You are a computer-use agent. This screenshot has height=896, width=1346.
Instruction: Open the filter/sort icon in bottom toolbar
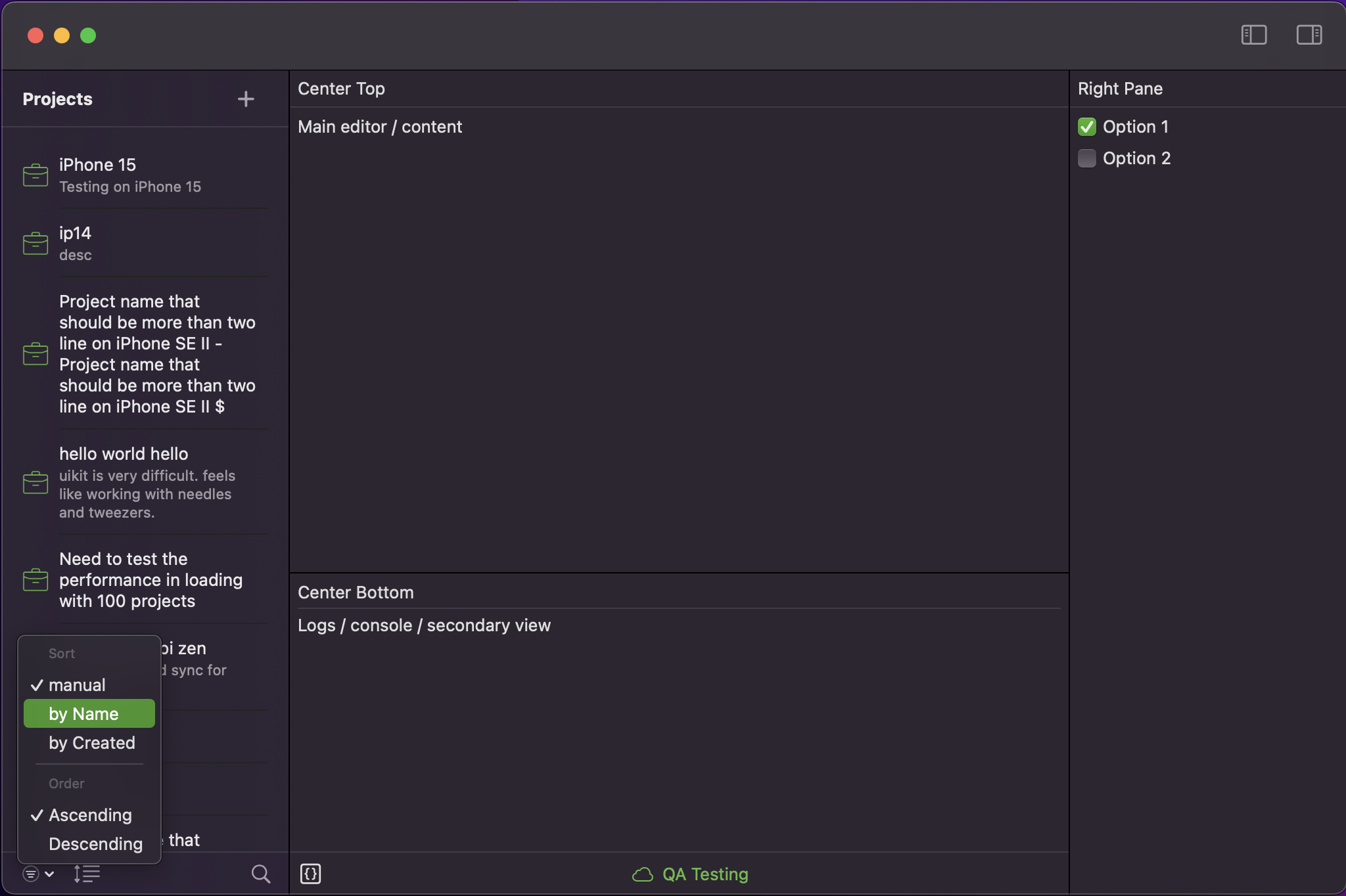(30, 874)
